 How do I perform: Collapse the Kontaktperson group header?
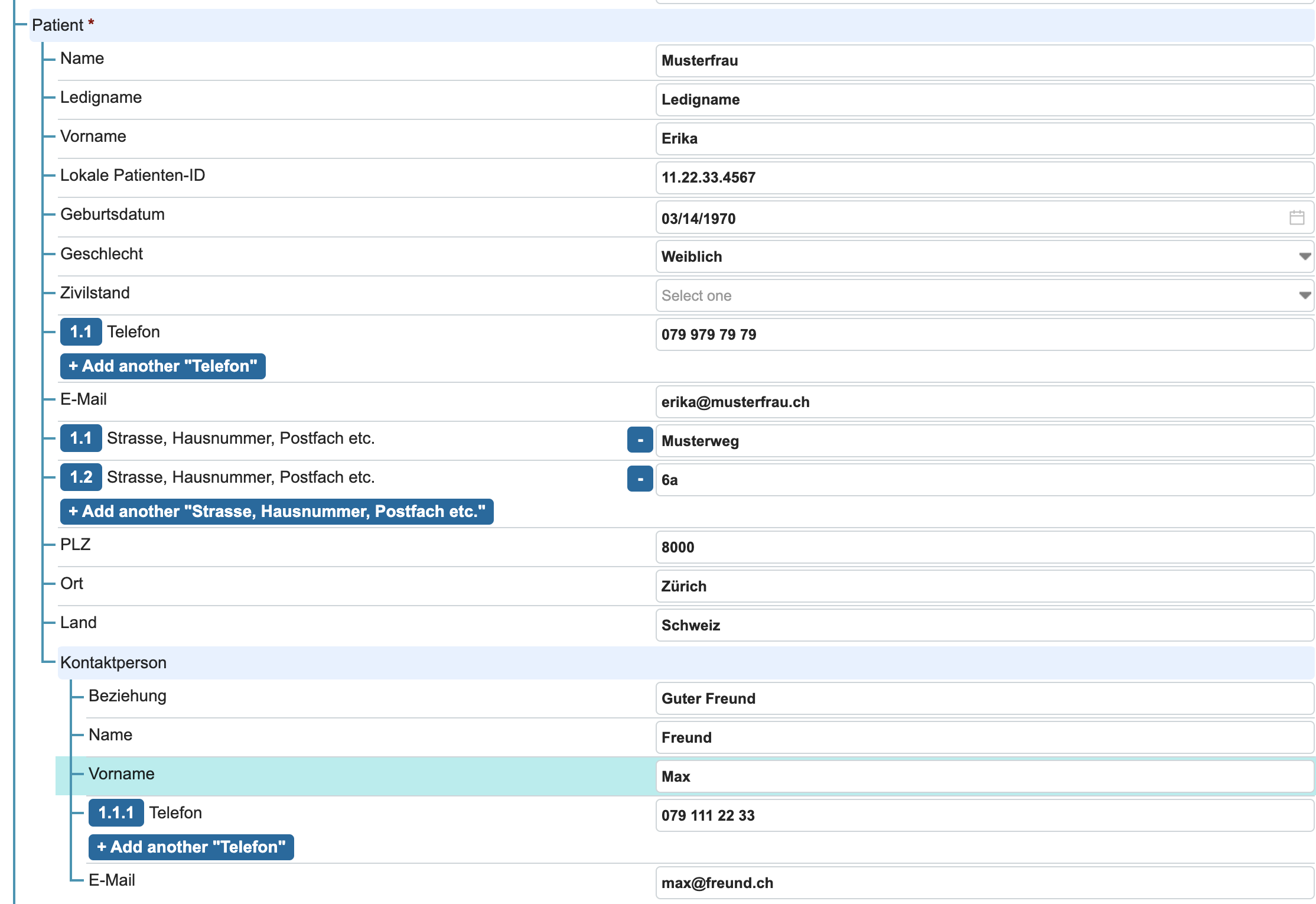click(x=113, y=663)
